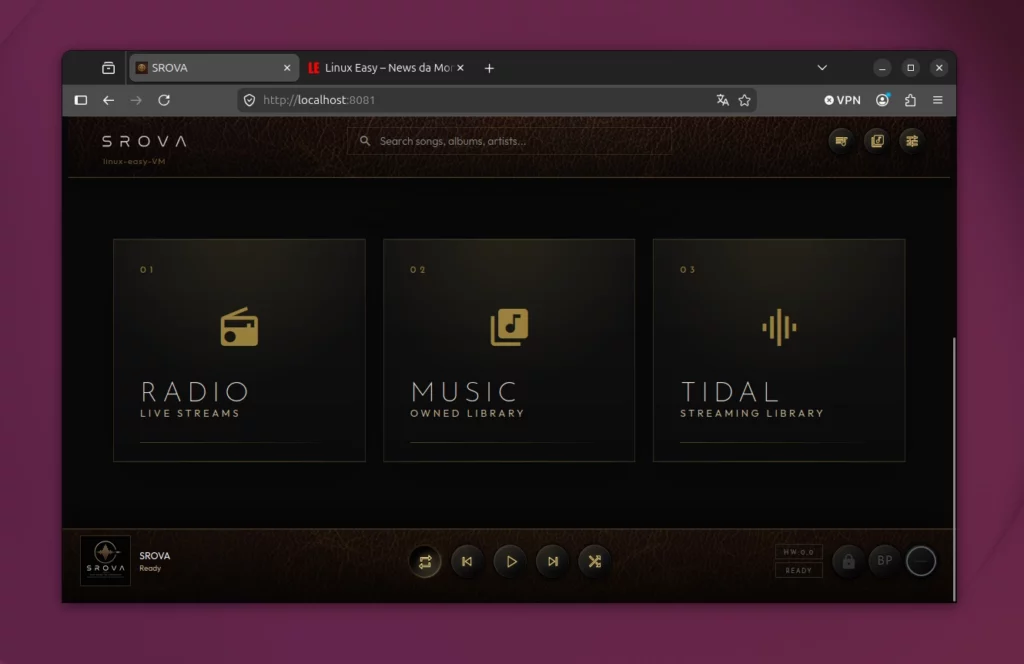This screenshot has width=1024, height=664.
Task: Click the SROVA album art thumbnail
Action: point(105,561)
